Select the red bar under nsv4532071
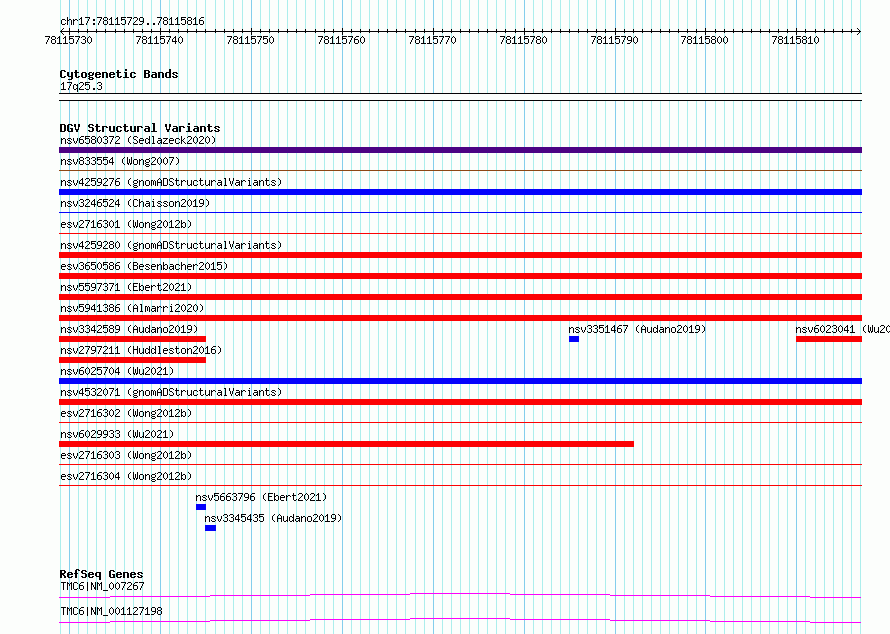This screenshot has height=634, width=890. pos(460,402)
